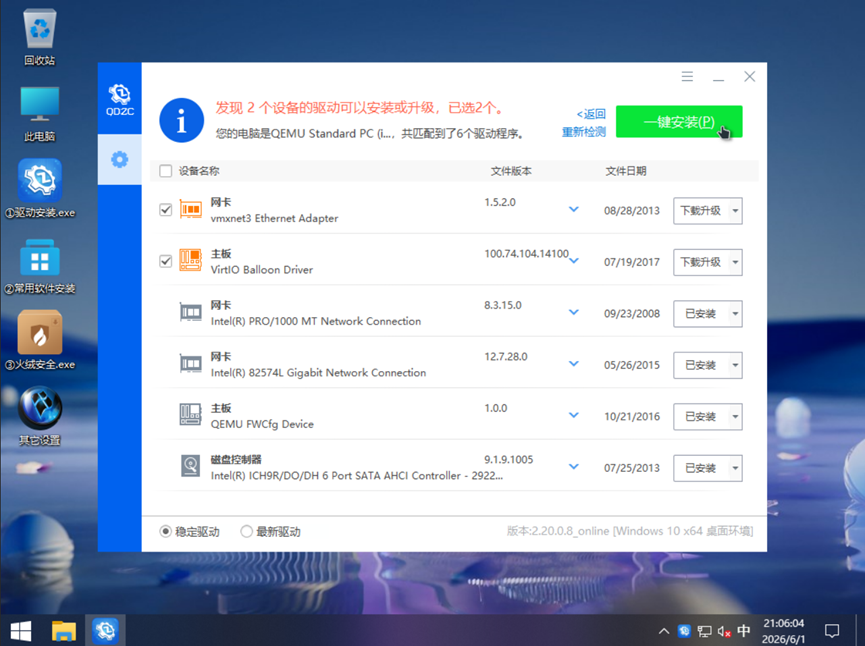Open dropdown arrow beside Intel PRO/1000 已安装
This screenshot has height=646, width=865.
click(x=735, y=313)
